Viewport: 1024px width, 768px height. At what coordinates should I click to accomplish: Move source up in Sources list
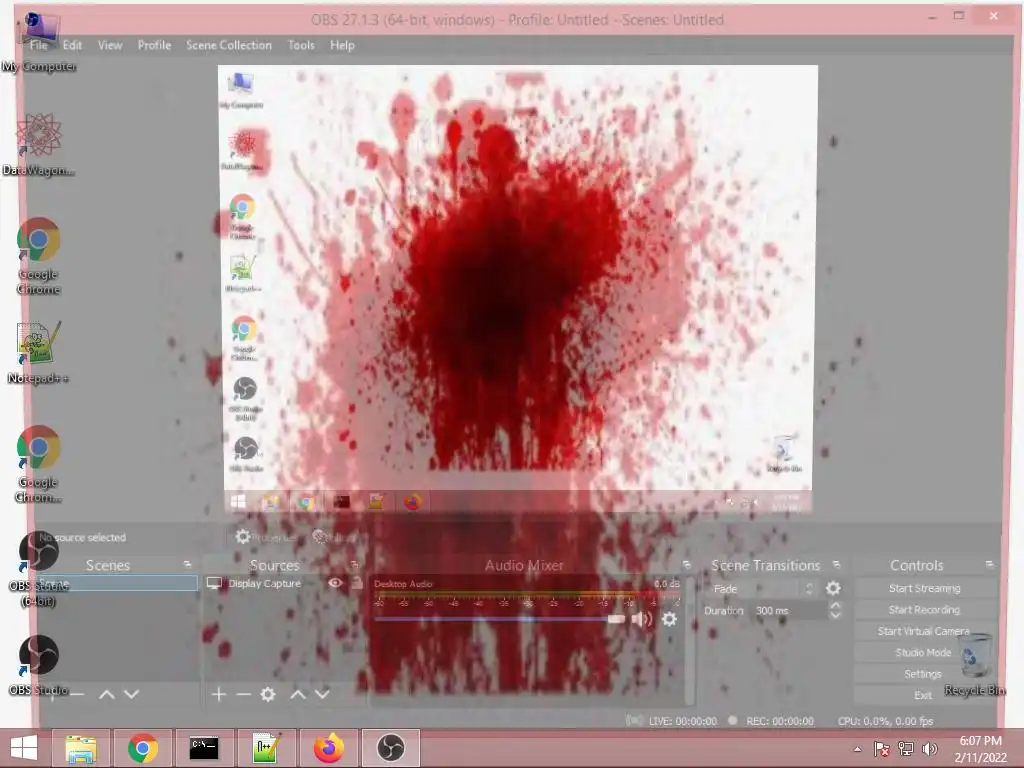point(298,694)
